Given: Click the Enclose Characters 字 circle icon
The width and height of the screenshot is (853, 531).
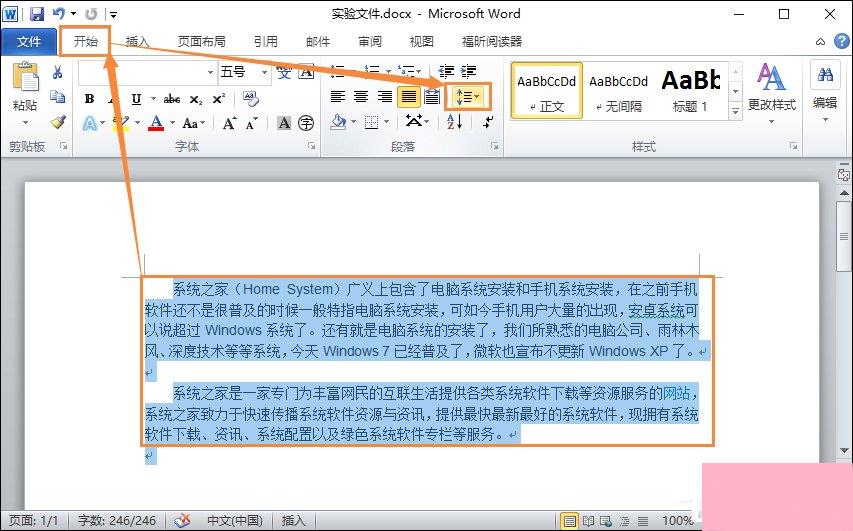Looking at the screenshot, I should point(306,124).
